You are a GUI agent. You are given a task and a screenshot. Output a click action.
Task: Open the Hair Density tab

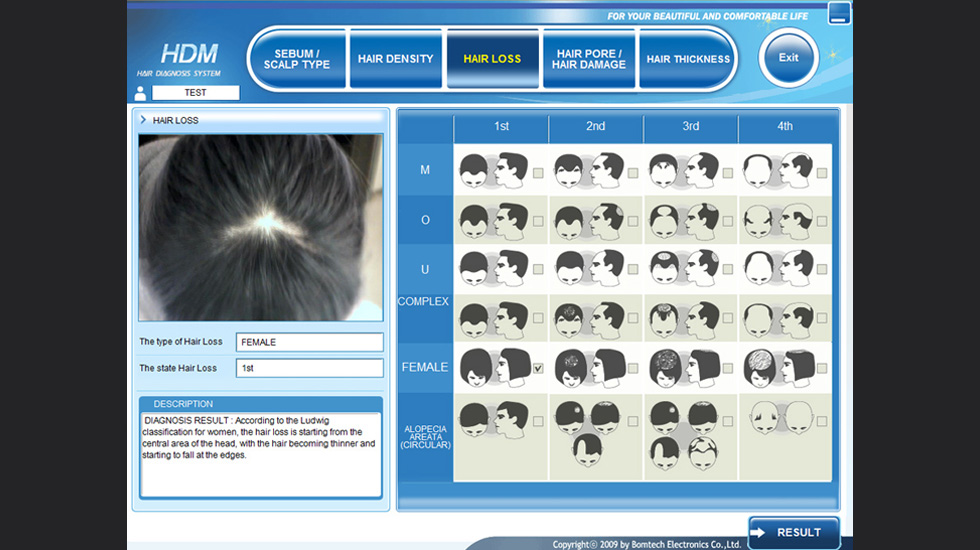click(x=396, y=59)
